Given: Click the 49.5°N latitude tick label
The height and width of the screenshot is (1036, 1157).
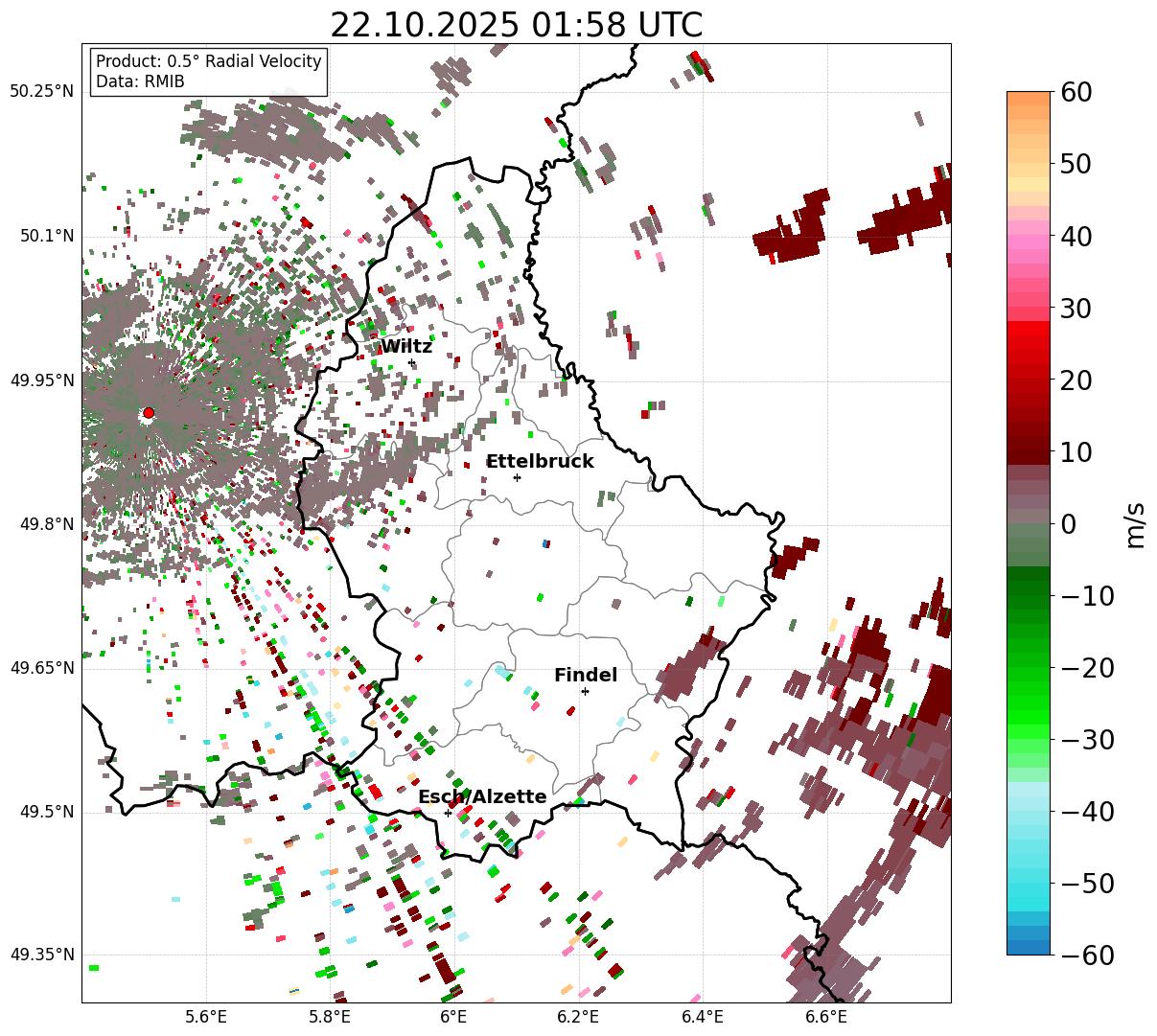Looking at the screenshot, I should (x=45, y=812).
